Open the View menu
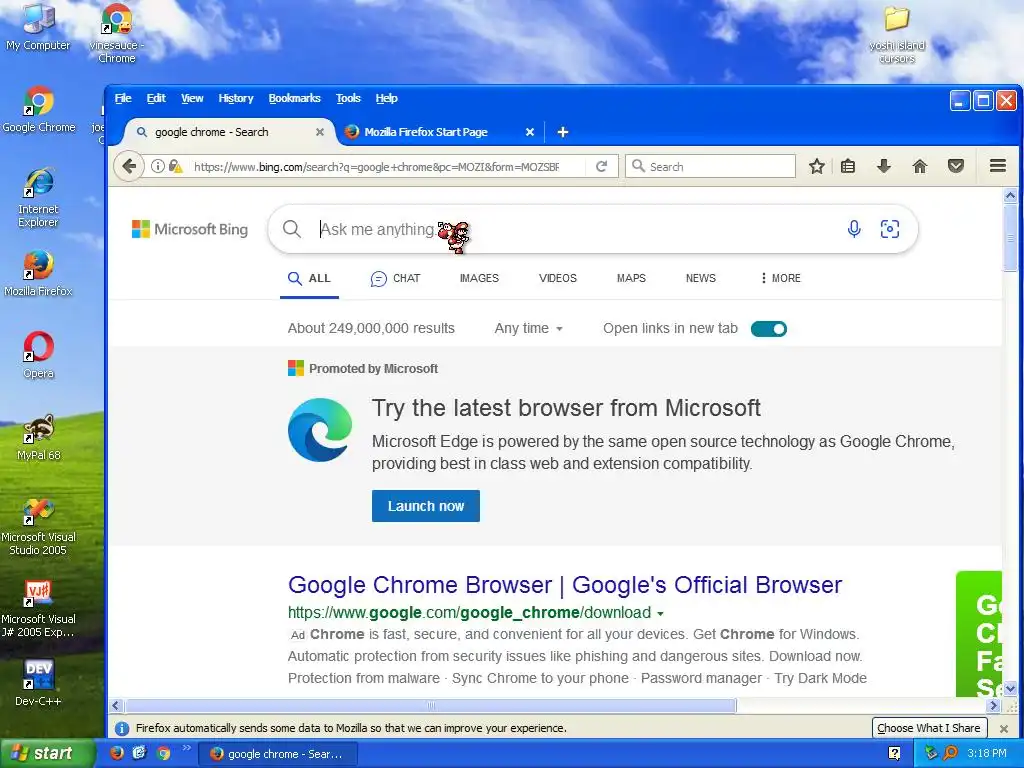This screenshot has height=768, width=1024. coord(192,98)
